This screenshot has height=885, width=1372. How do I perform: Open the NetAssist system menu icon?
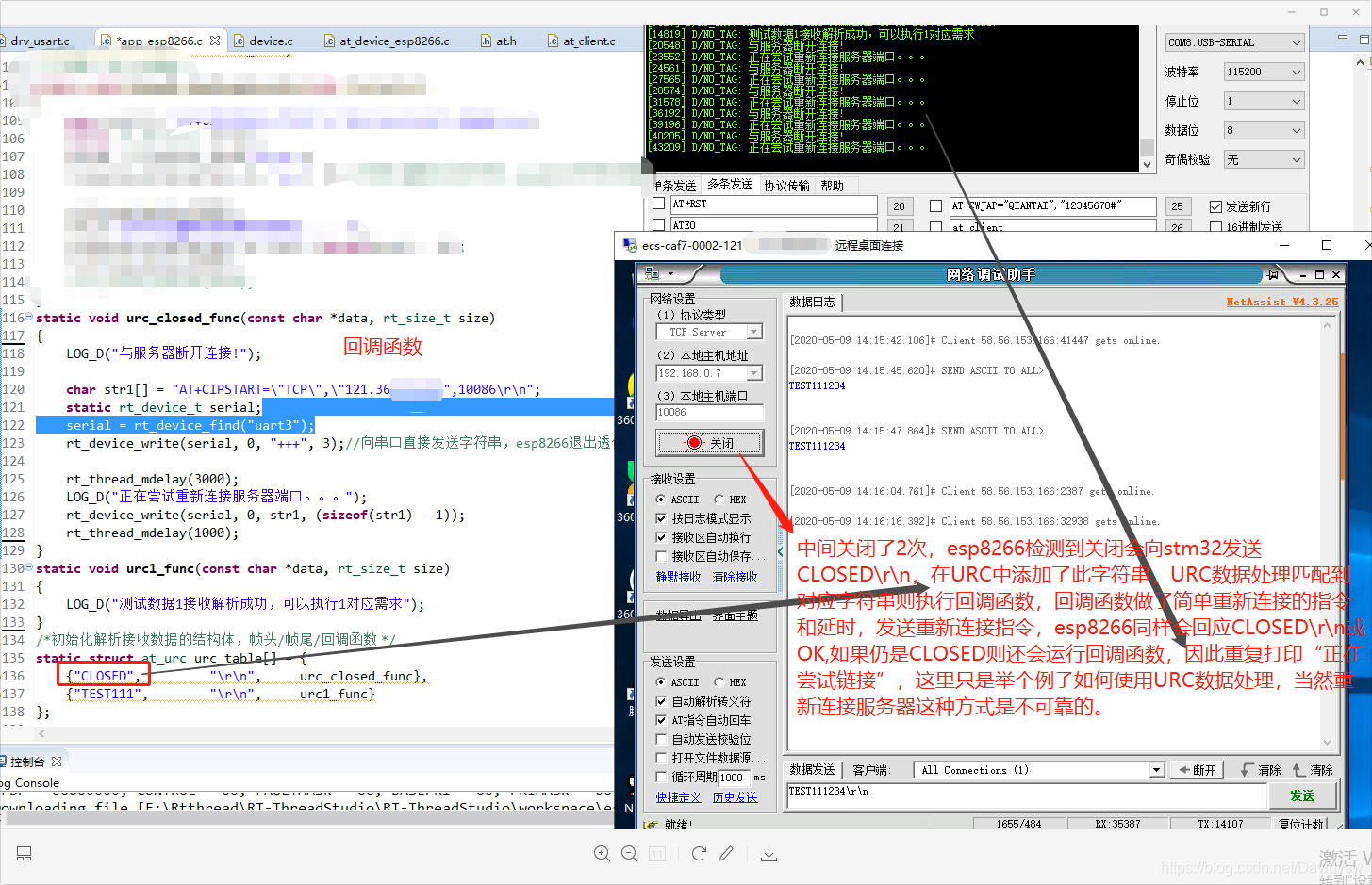tap(652, 273)
